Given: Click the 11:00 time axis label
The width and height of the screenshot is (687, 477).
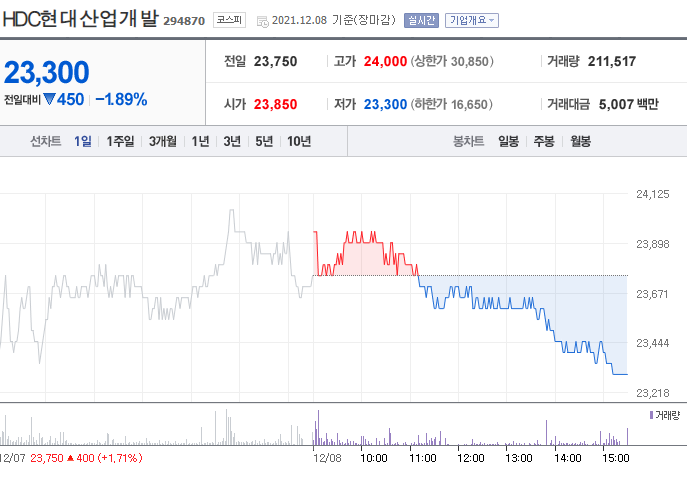Looking at the screenshot, I should pyautogui.click(x=423, y=458).
